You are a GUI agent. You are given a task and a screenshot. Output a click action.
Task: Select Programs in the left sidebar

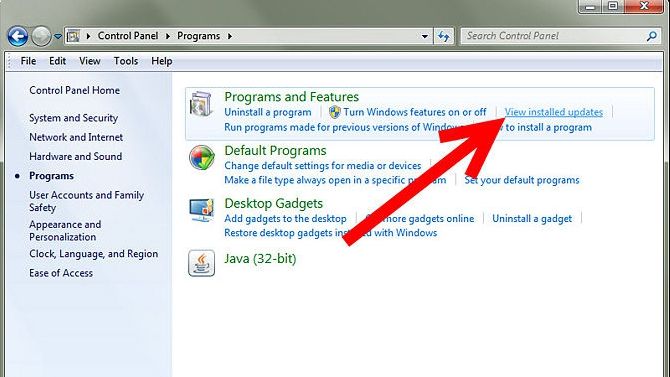[x=51, y=176]
